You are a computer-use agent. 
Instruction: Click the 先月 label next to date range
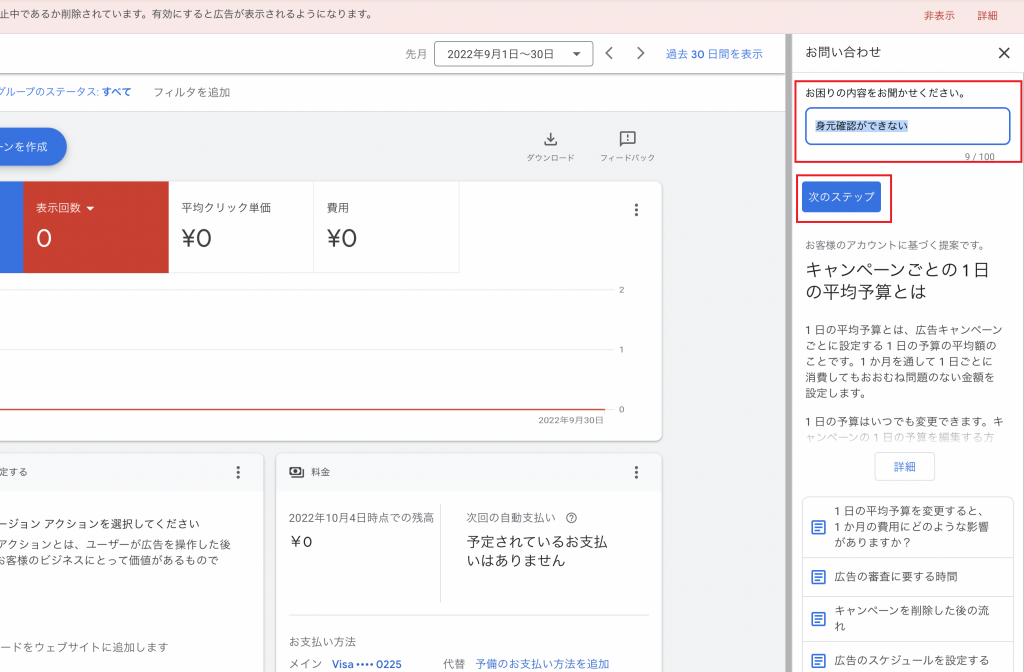coord(415,54)
